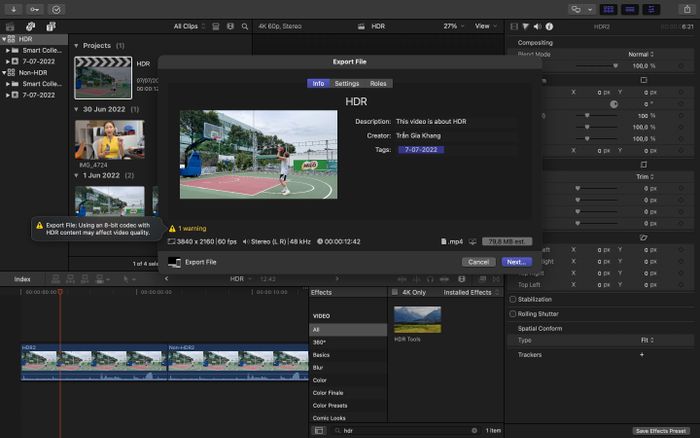Image resolution: width=700 pixels, height=438 pixels.
Task: Click the hdr effects search field
Action: pyautogui.click(x=404, y=430)
